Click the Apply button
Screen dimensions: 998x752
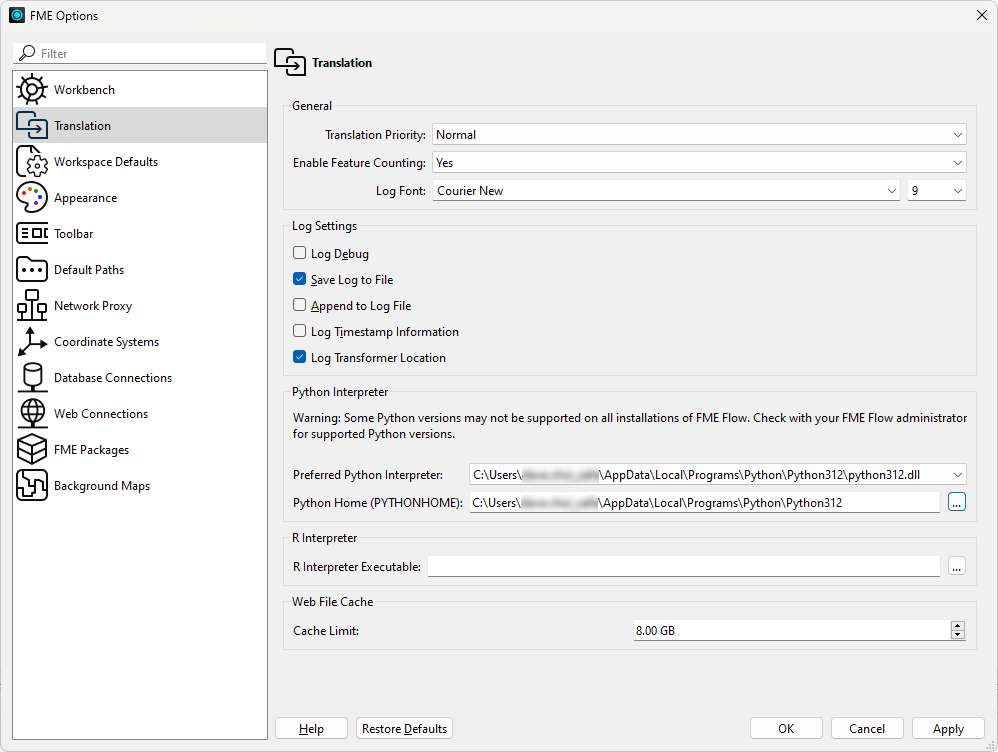coord(948,728)
